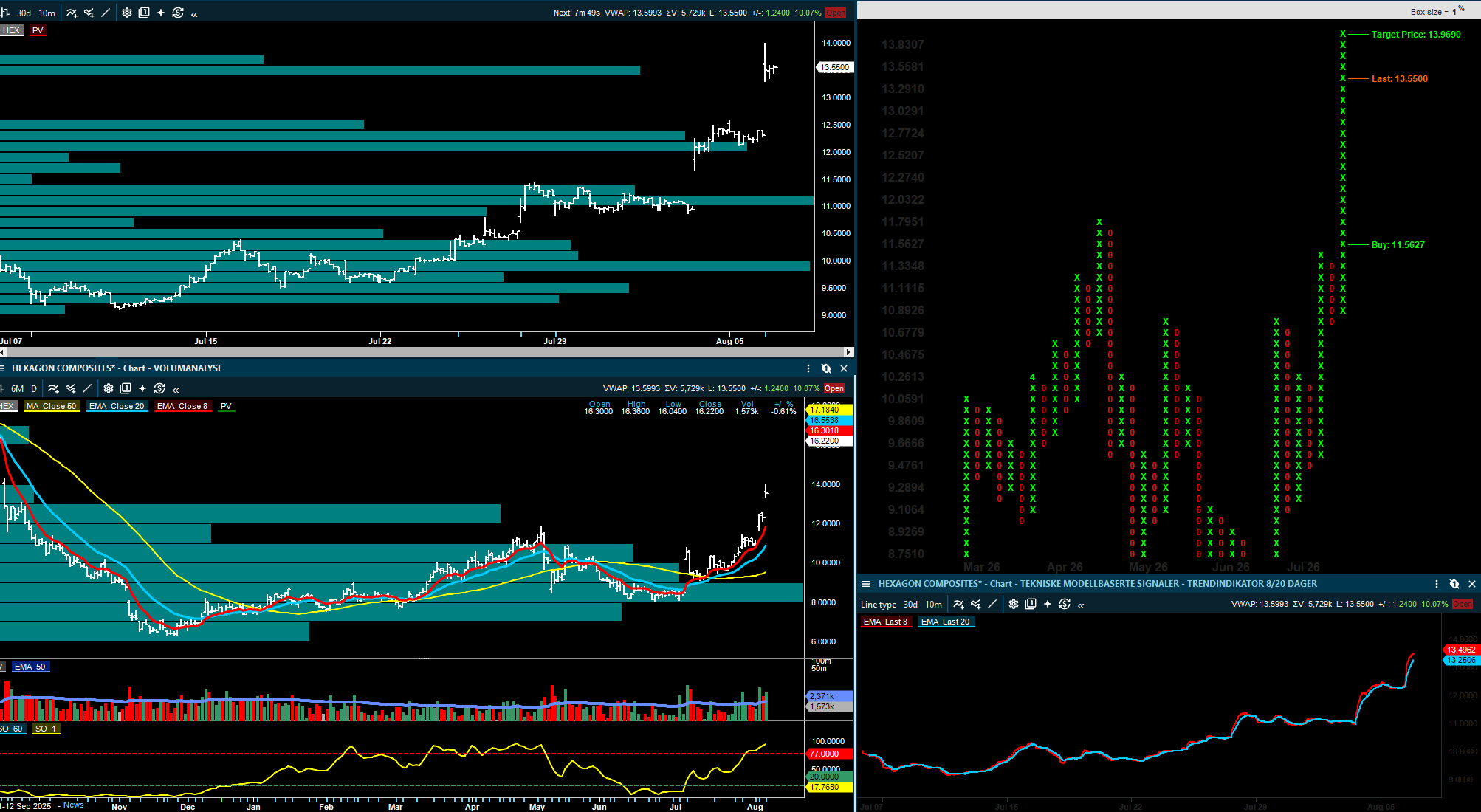Toggle the HEX legend tag in top chart
This screenshot has height=812, width=1481.
tap(11, 30)
